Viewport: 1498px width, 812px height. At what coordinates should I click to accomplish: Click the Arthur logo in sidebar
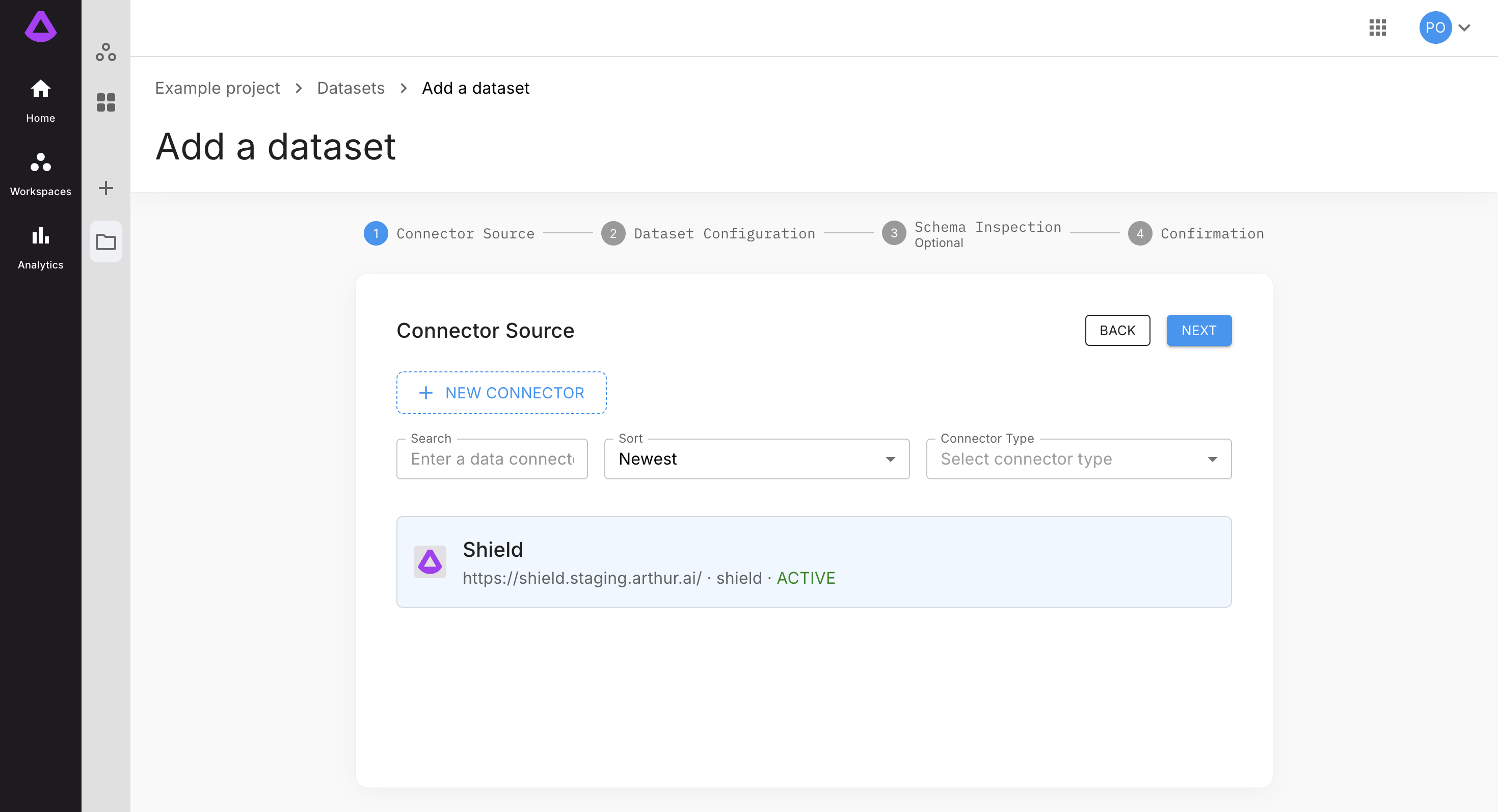[41, 26]
